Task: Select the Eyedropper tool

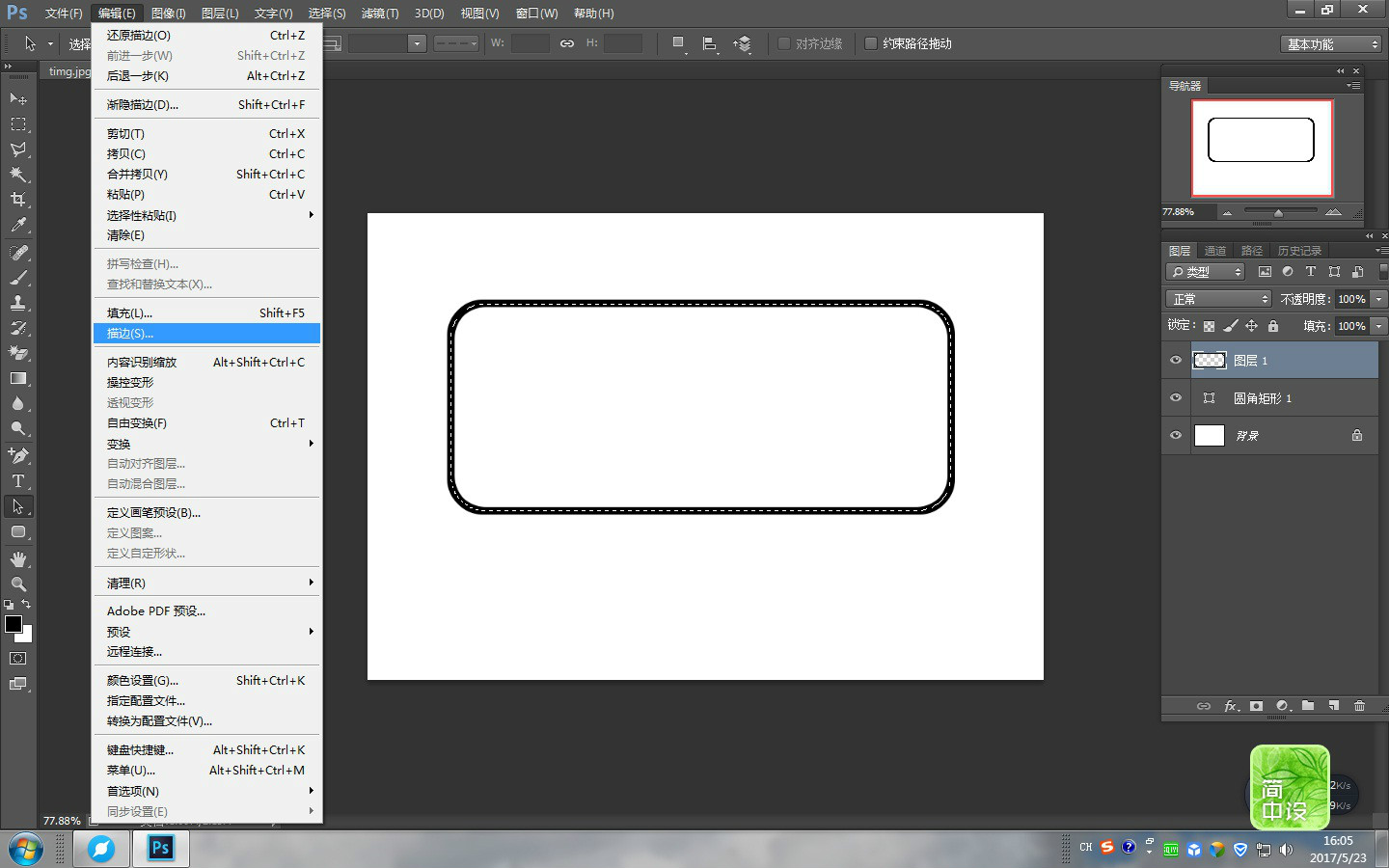Action: [18, 225]
